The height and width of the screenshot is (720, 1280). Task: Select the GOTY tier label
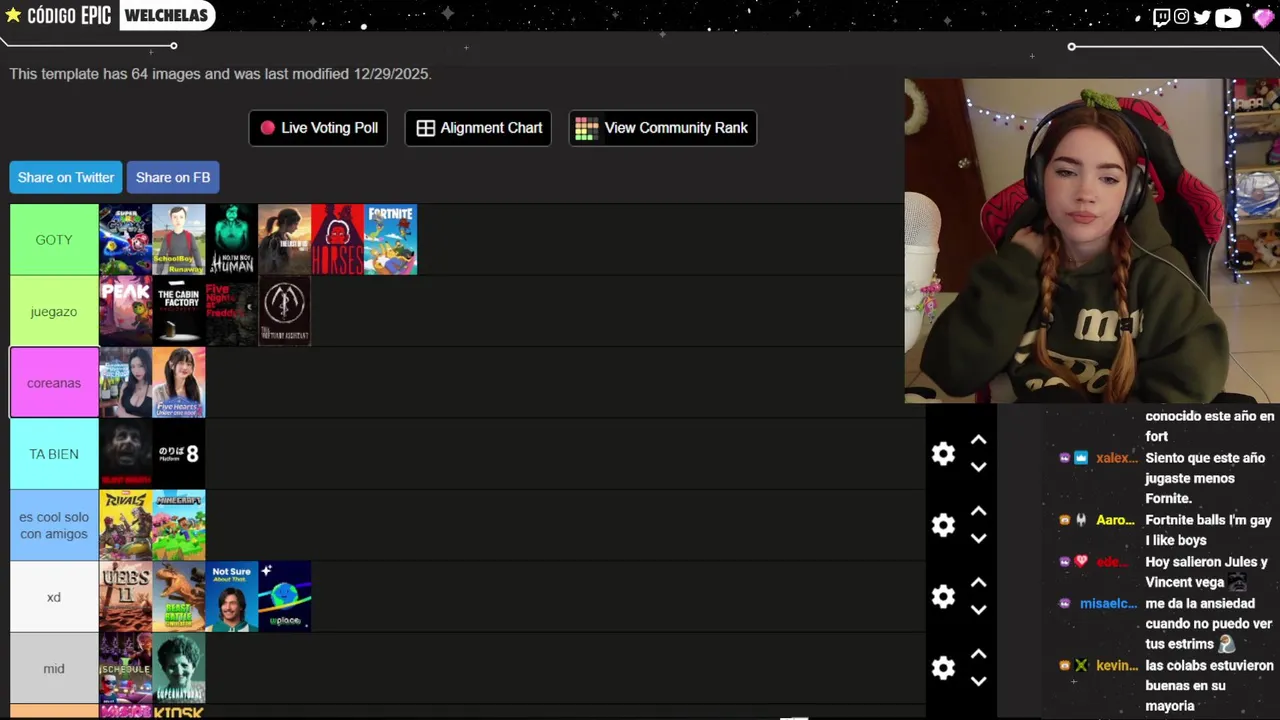(x=54, y=240)
